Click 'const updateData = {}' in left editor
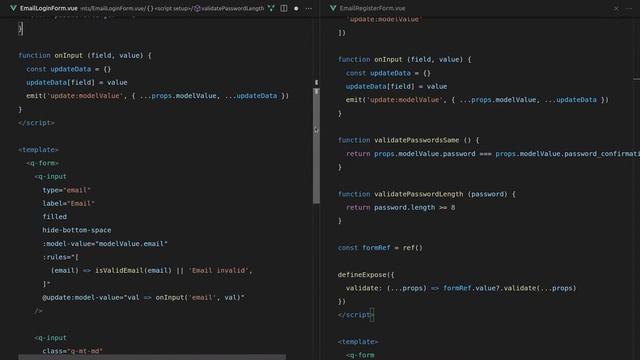Screen dimensions: 640x360 coord(69,69)
